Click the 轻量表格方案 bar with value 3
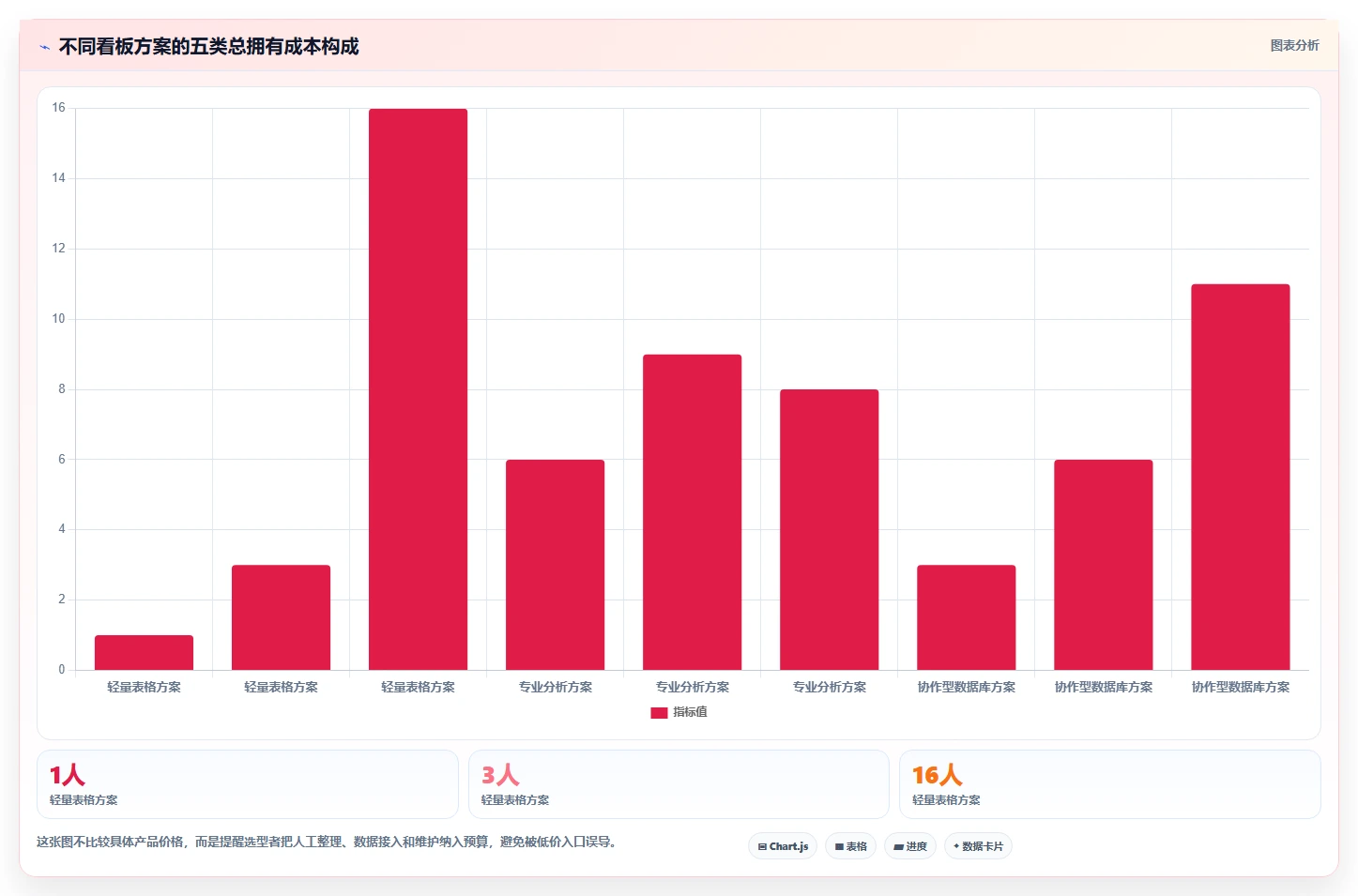 281,617
